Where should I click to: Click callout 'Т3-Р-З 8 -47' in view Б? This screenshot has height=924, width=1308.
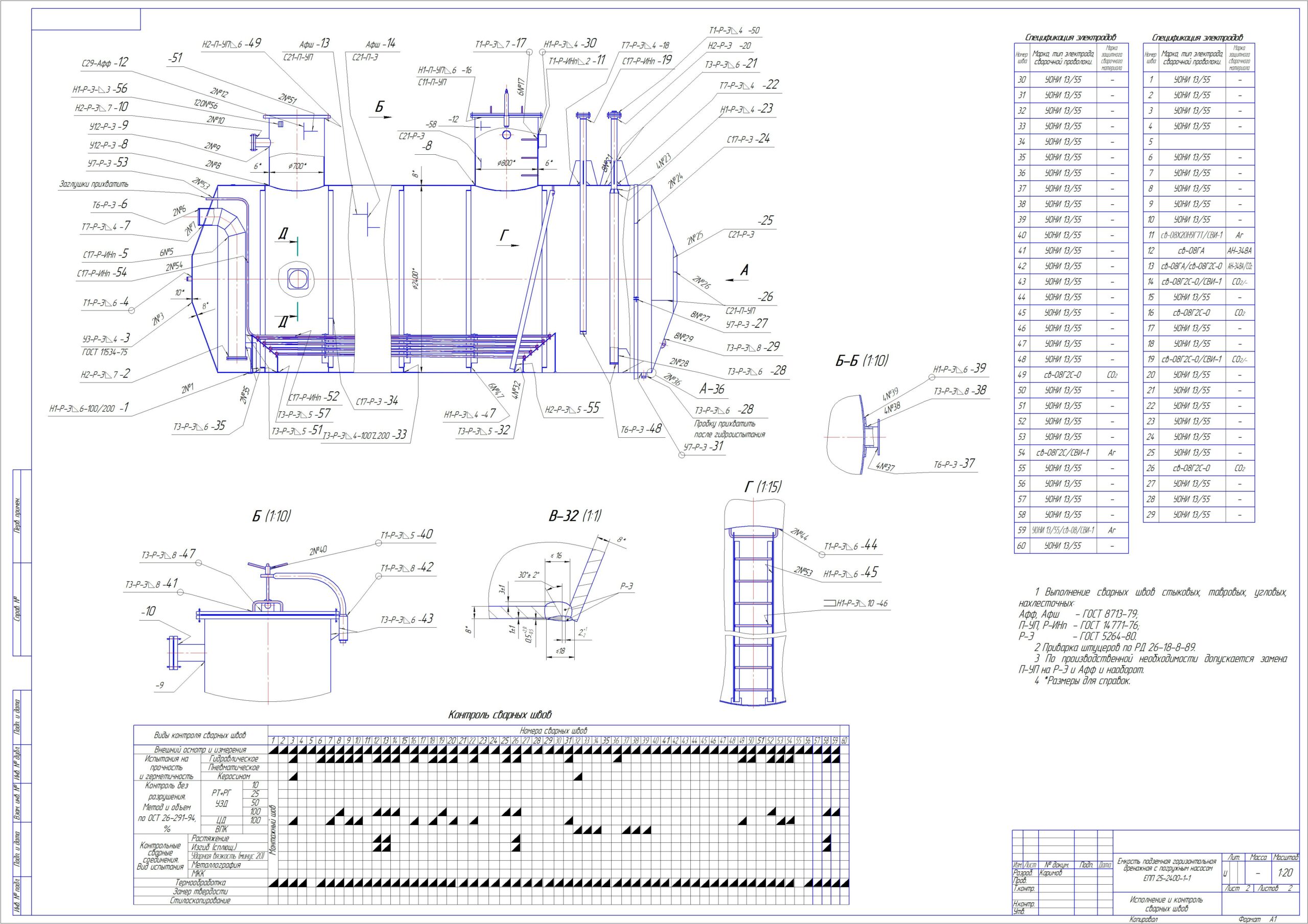(x=168, y=554)
